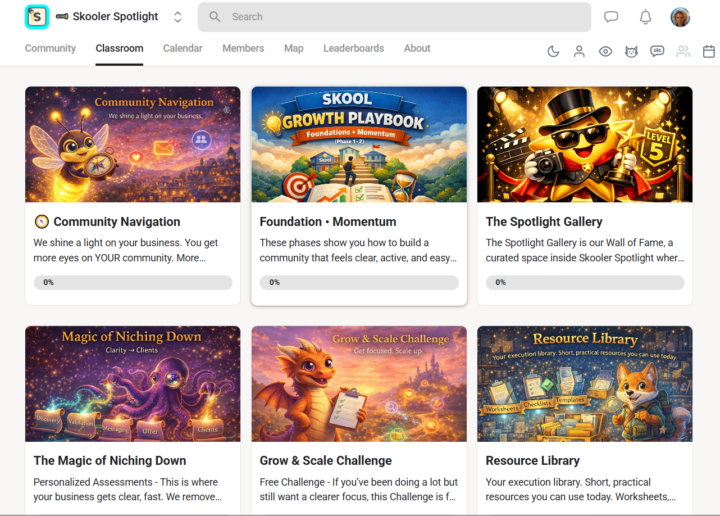Image resolution: width=720 pixels, height=516 pixels.
Task: Click the Search input field
Action: click(394, 17)
